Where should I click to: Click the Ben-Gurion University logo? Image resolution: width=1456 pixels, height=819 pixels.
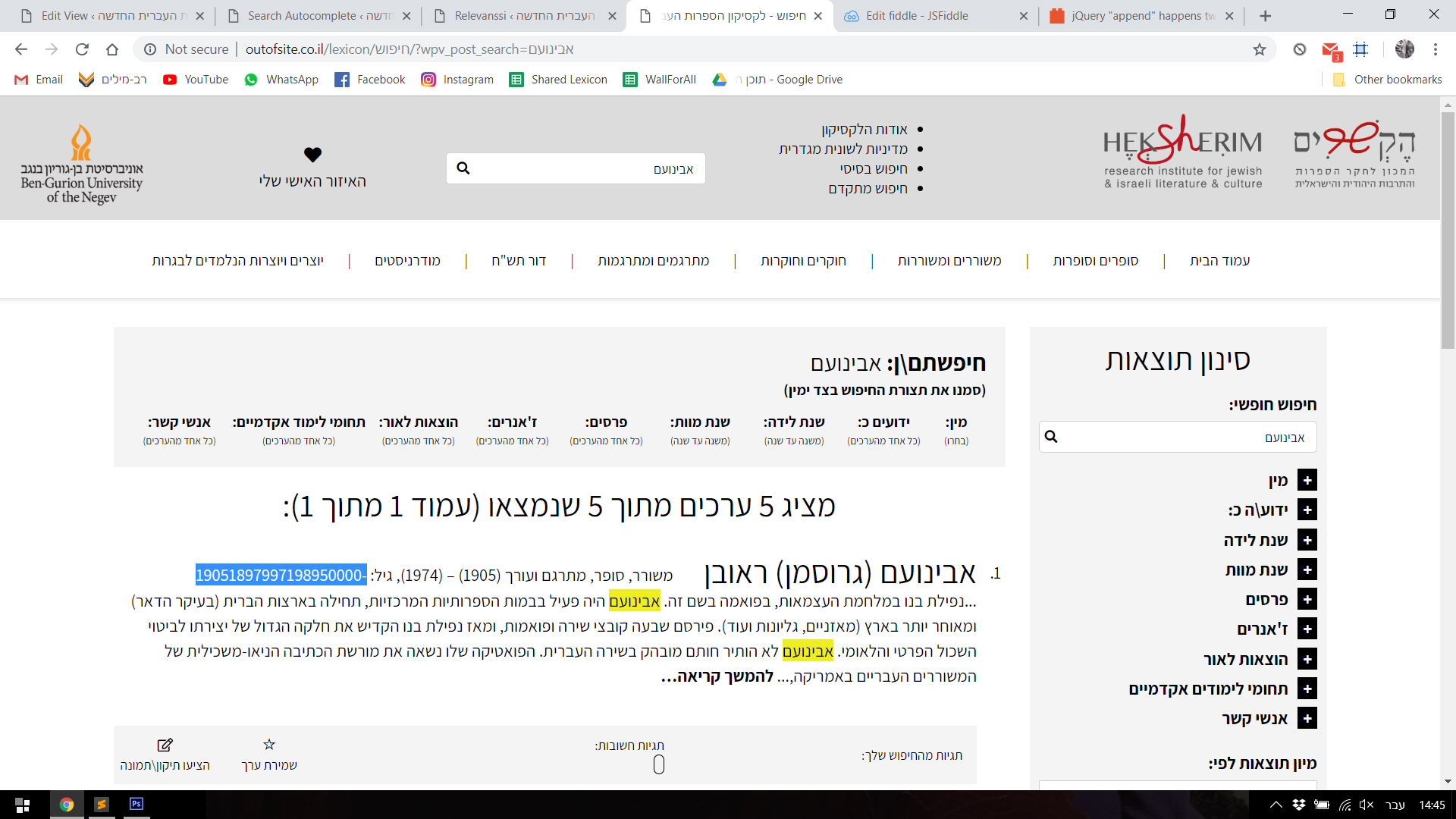(81, 163)
